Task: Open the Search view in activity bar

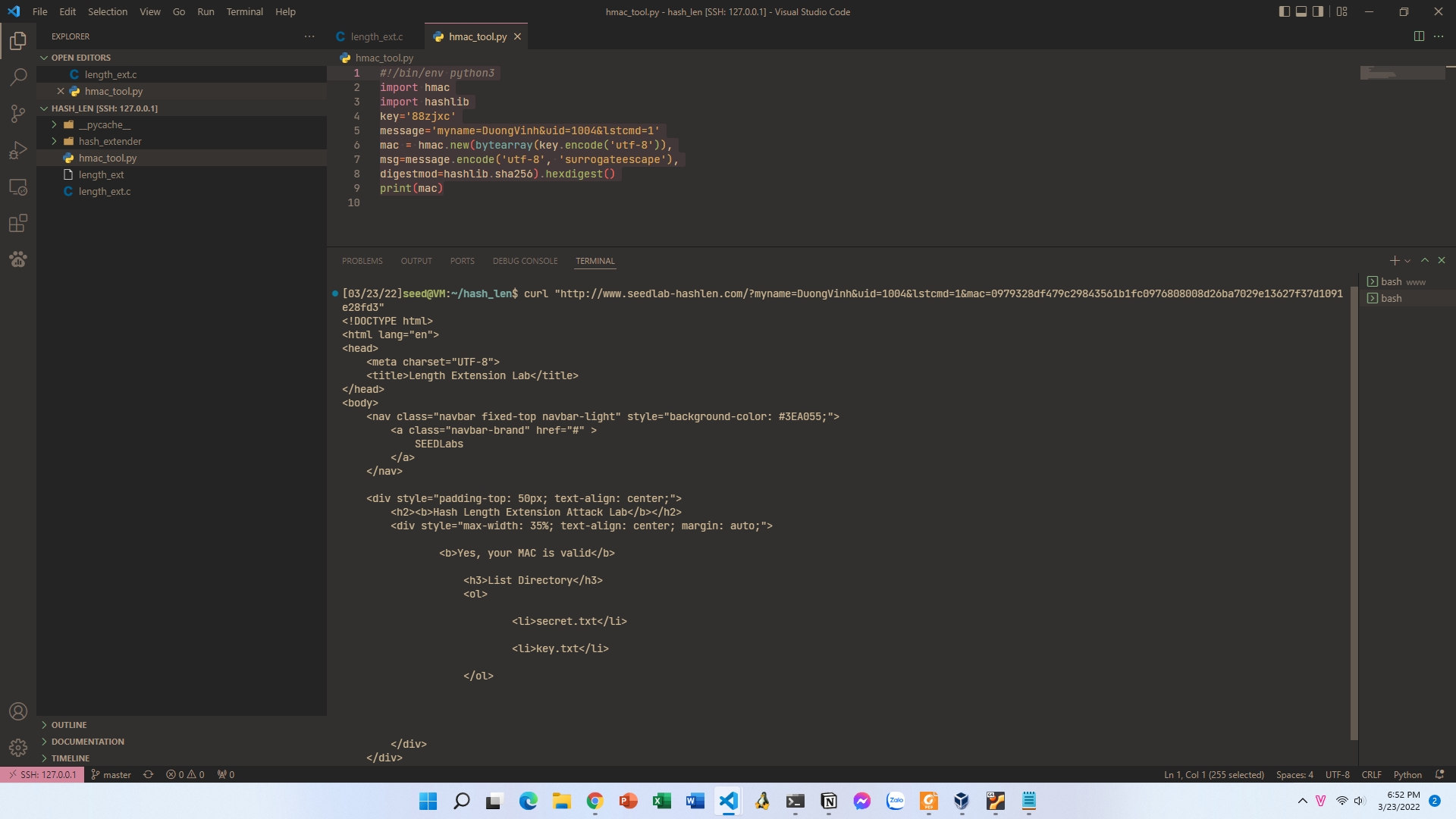Action: pyautogui.click(x=18, y=77)
